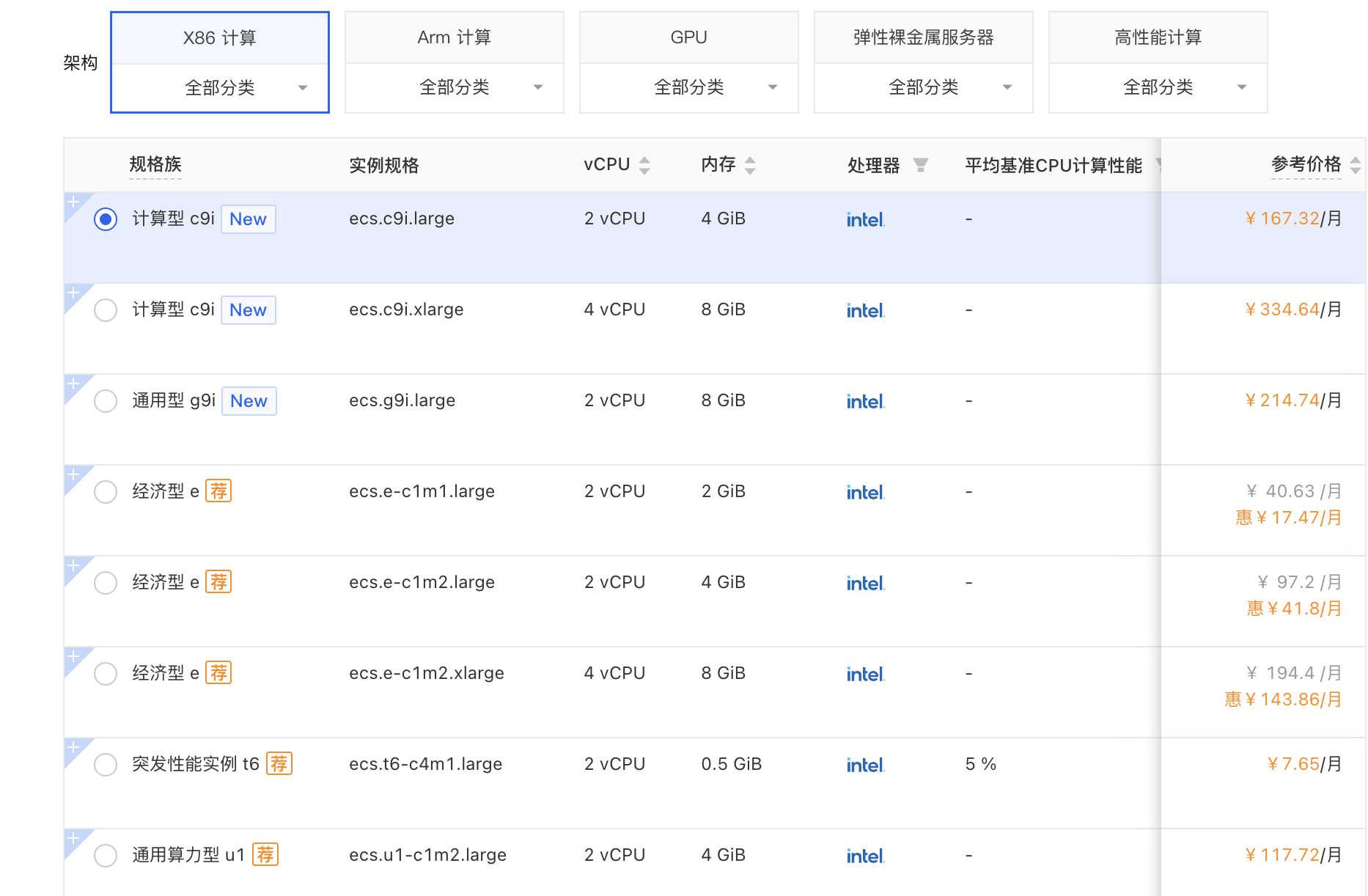Expand the ecs.c9i.large row plus icon
1368x896 pixels.
tap(73, 202)
